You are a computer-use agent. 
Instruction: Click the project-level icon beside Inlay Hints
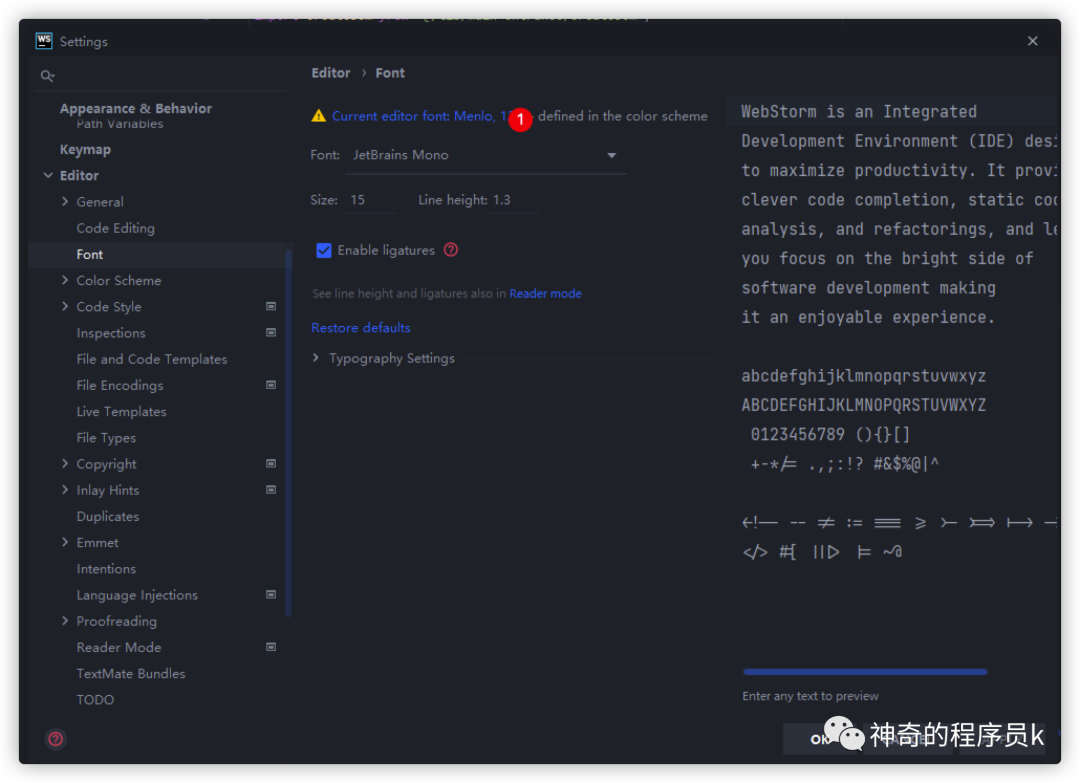coord(270,489)
